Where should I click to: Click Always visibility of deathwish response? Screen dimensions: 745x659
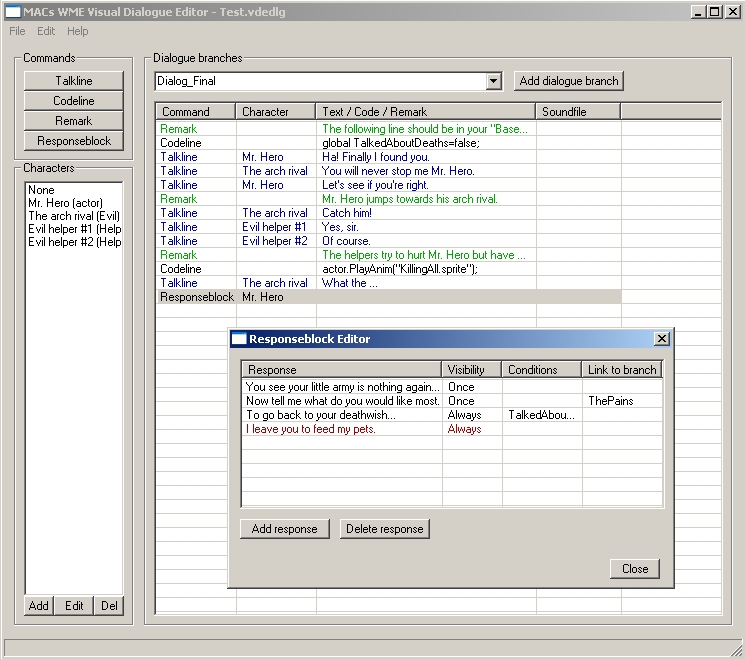point(472,415)
